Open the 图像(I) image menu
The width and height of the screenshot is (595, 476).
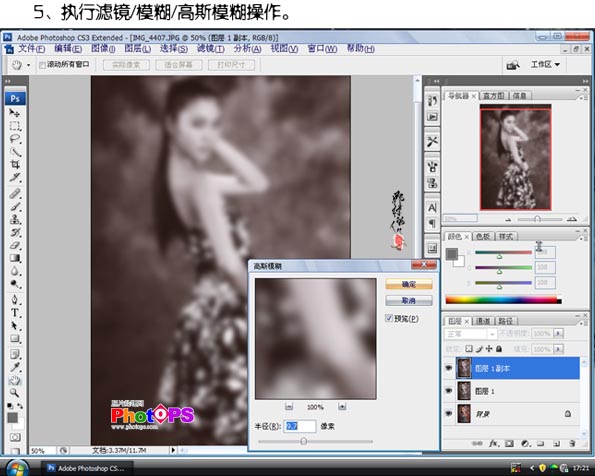103,49
